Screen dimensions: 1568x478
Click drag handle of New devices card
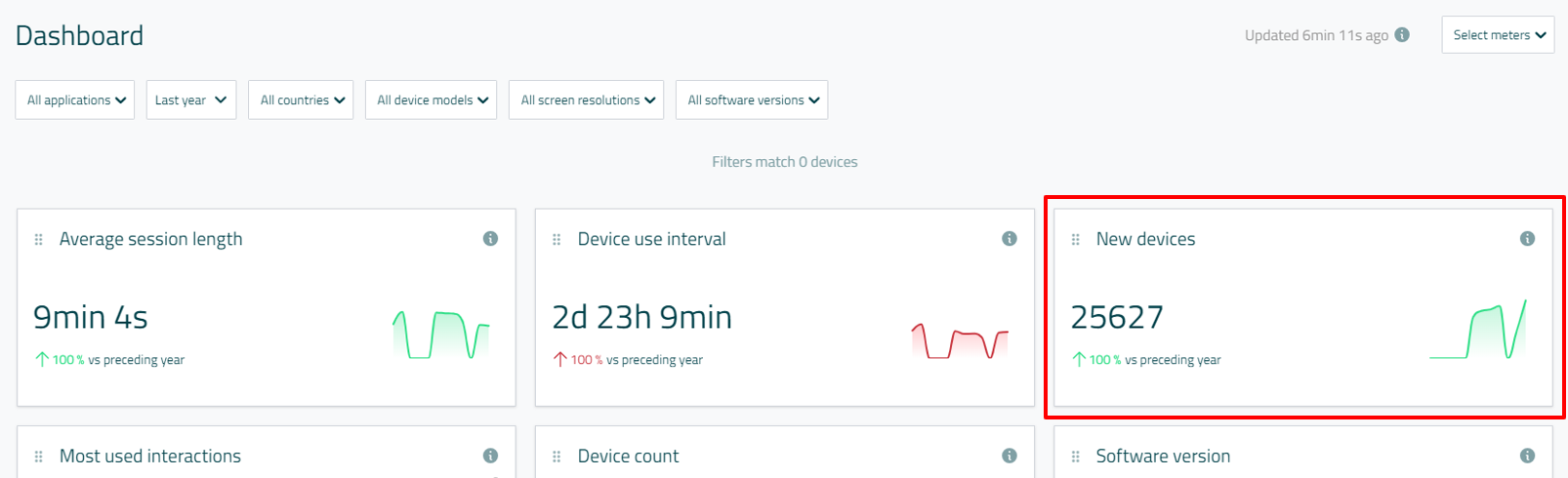point(1075,240)
